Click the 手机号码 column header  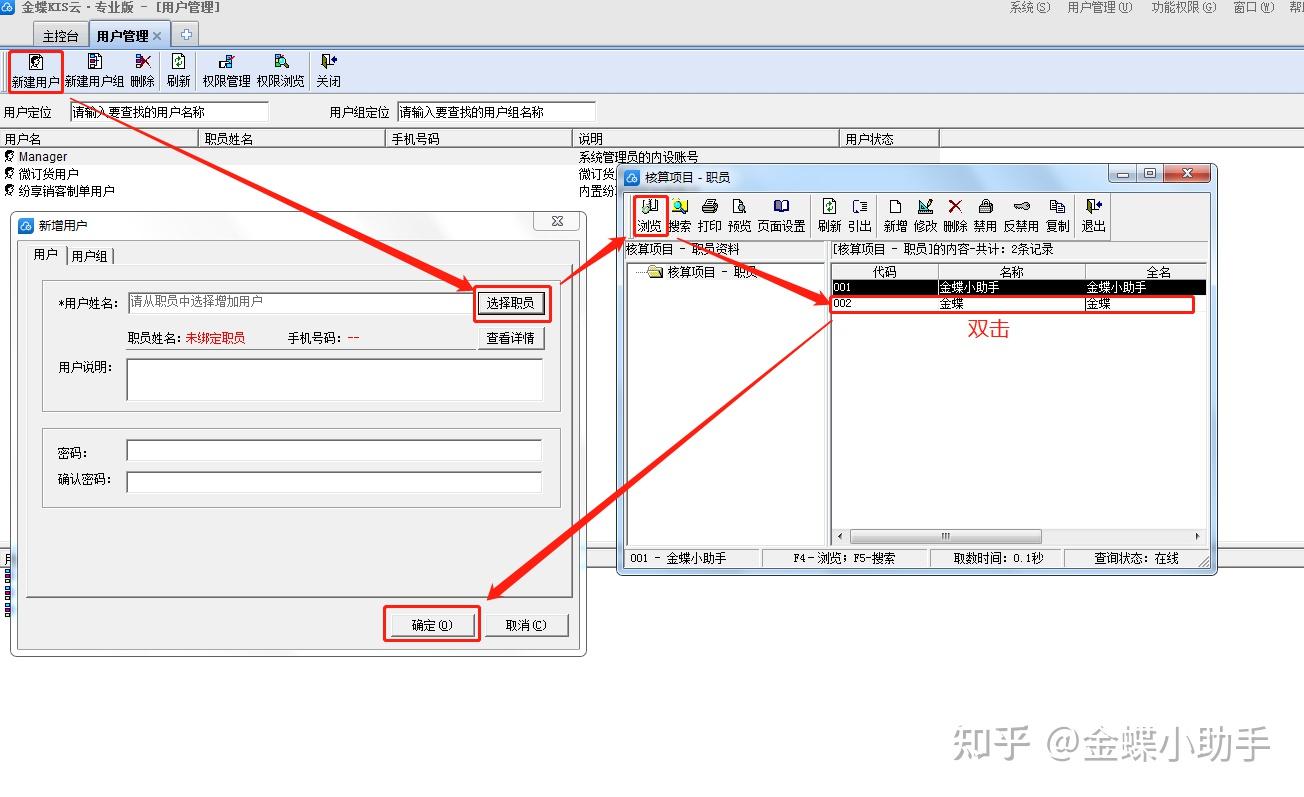480,139
